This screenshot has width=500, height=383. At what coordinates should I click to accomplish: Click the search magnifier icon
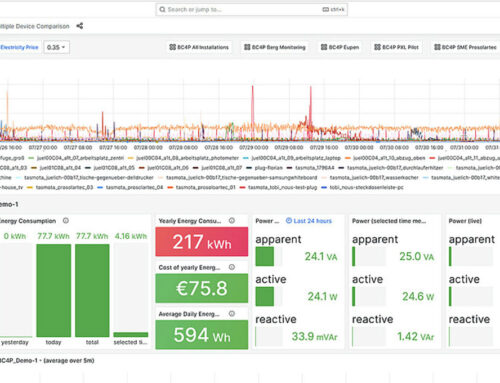(x=162, y=9)
